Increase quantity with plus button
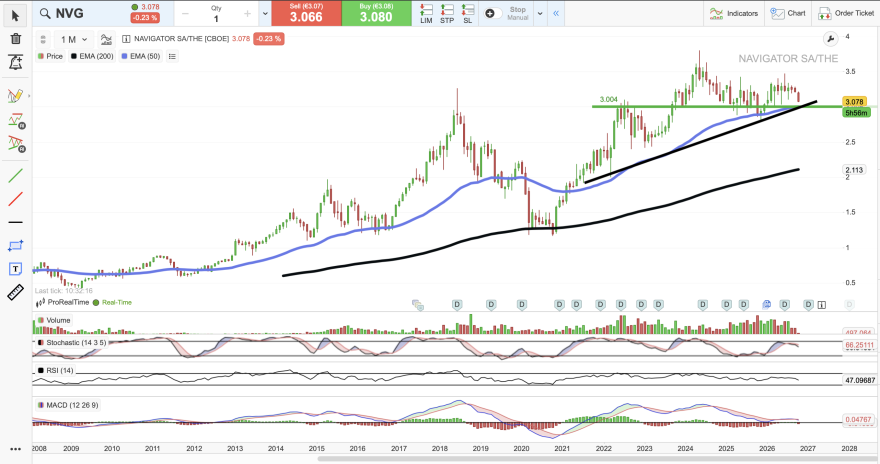Screen dimensions: 880x464 247,14
